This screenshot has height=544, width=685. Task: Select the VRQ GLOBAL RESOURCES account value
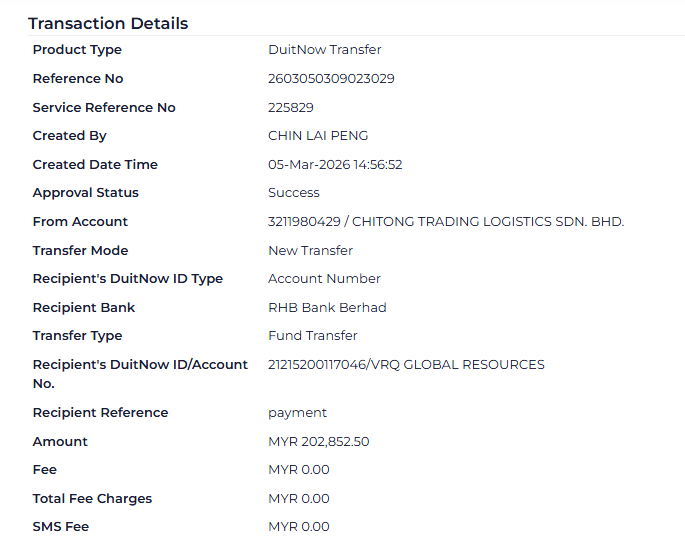406,365
